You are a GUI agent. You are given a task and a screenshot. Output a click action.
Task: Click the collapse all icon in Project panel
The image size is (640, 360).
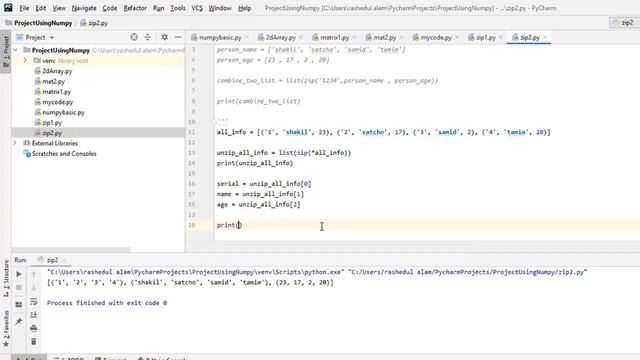coord(148,37)
